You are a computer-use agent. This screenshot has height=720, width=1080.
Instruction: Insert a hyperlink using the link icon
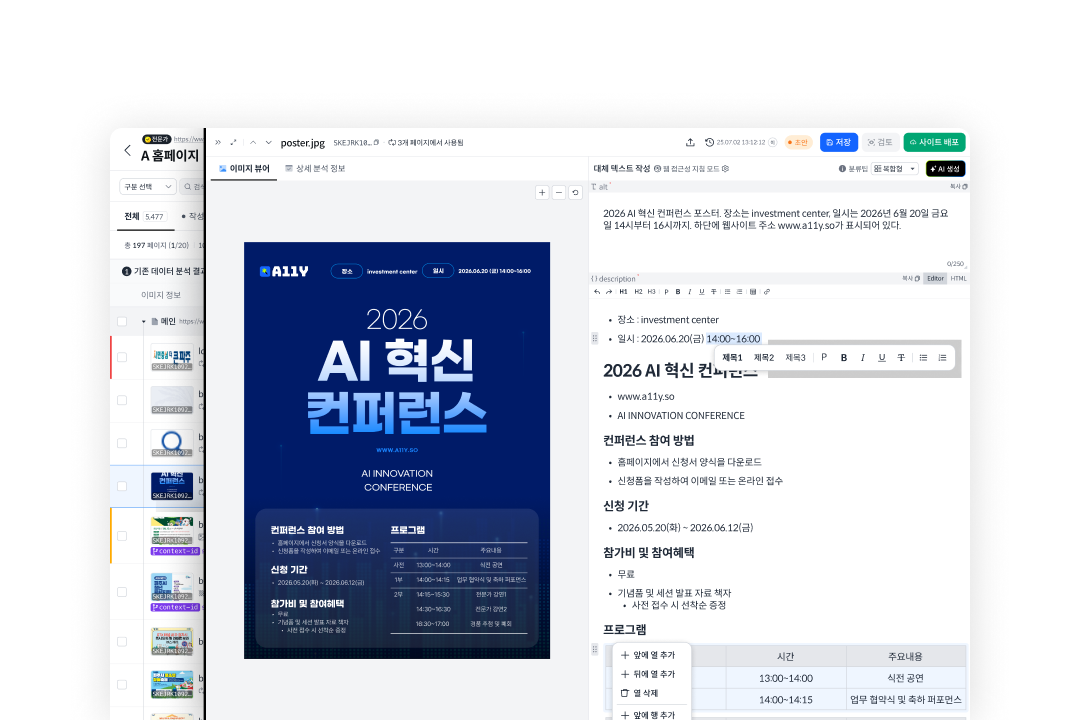click(766, 292)
